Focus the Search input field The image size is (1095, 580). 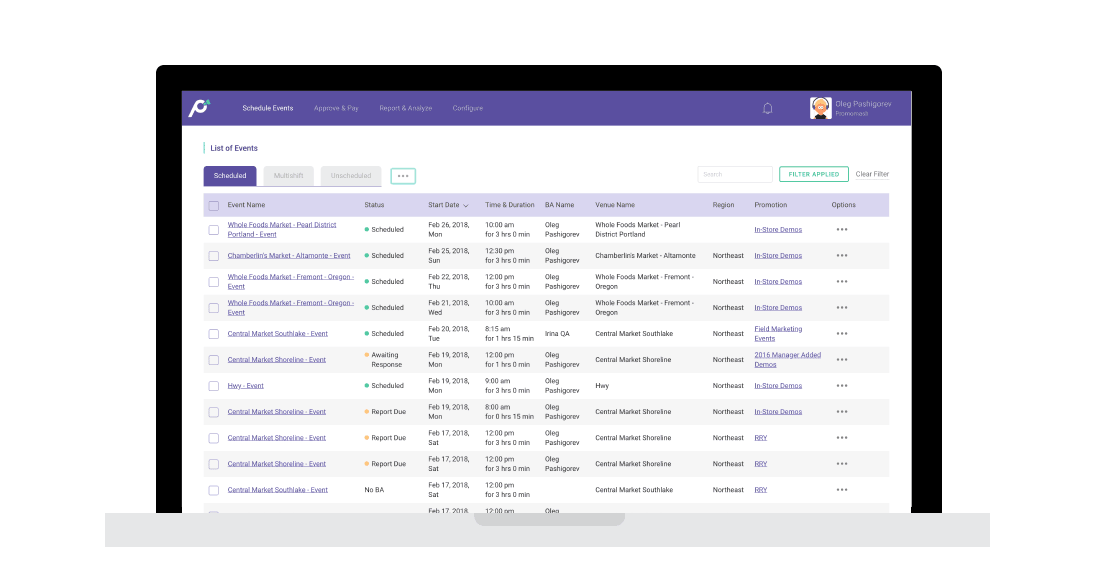point(735,174)
